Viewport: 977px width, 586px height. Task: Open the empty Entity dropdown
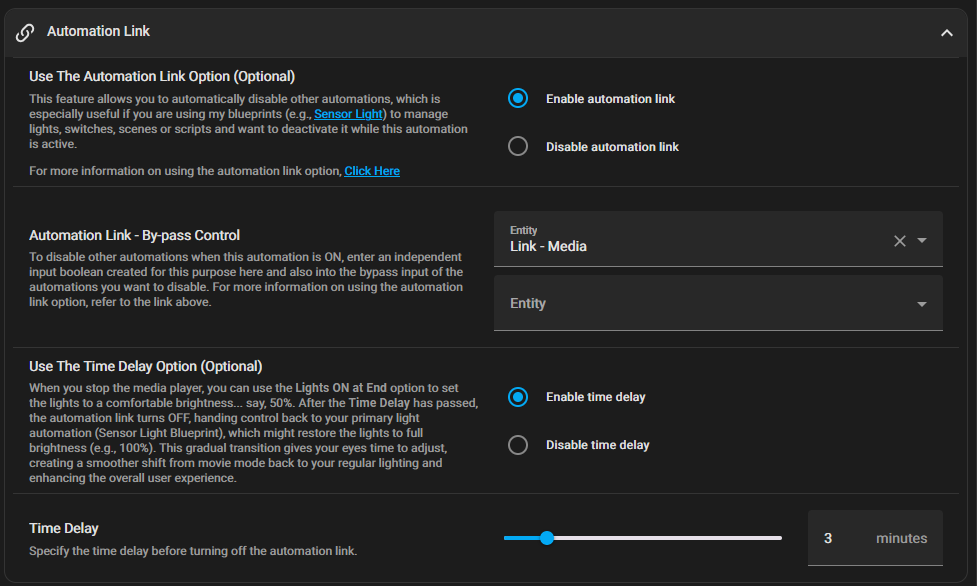click(718, 304)
